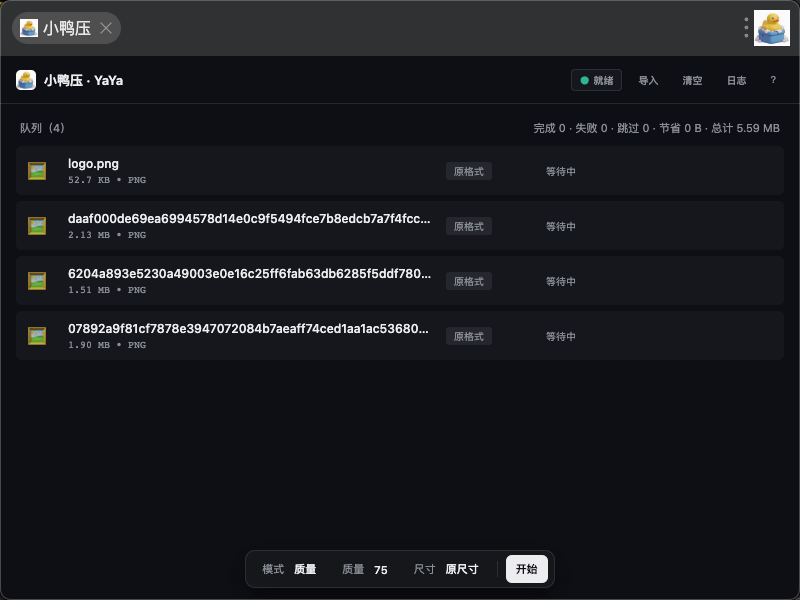Image resolution: width=800 pixels, height=600 pixels.
Task: Click the image icon for the 07892a9f81 file
Action: click(x=37, y=336)
